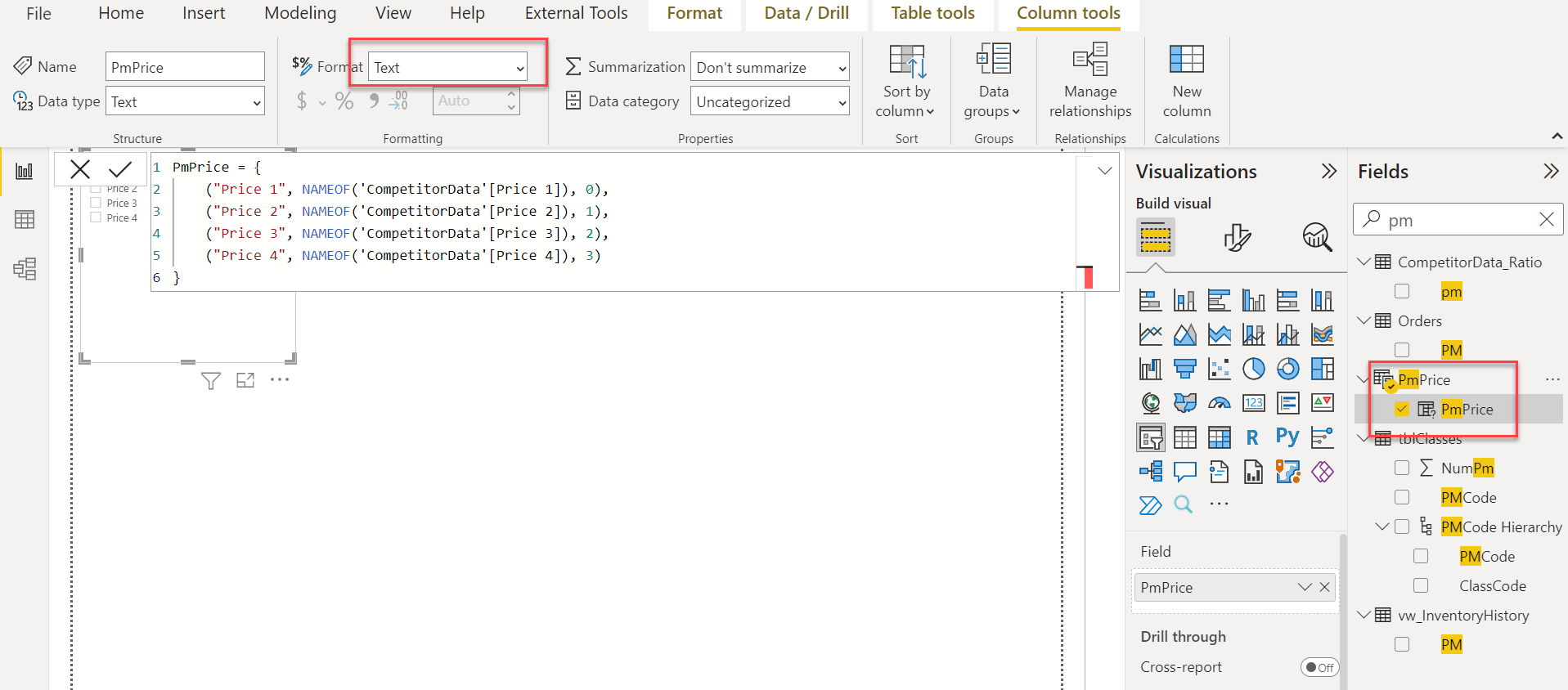Select the Funnel chart visualization
This screenshot has height=690, width=1568.
point(1184,369)
